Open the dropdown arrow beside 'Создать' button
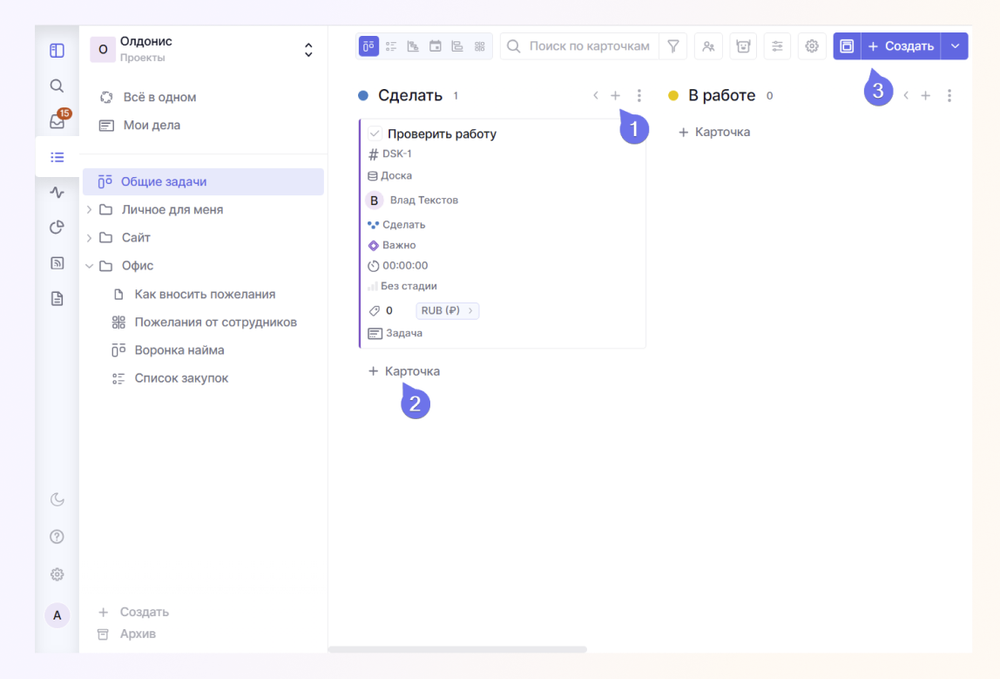 click(x=955, y=46)
